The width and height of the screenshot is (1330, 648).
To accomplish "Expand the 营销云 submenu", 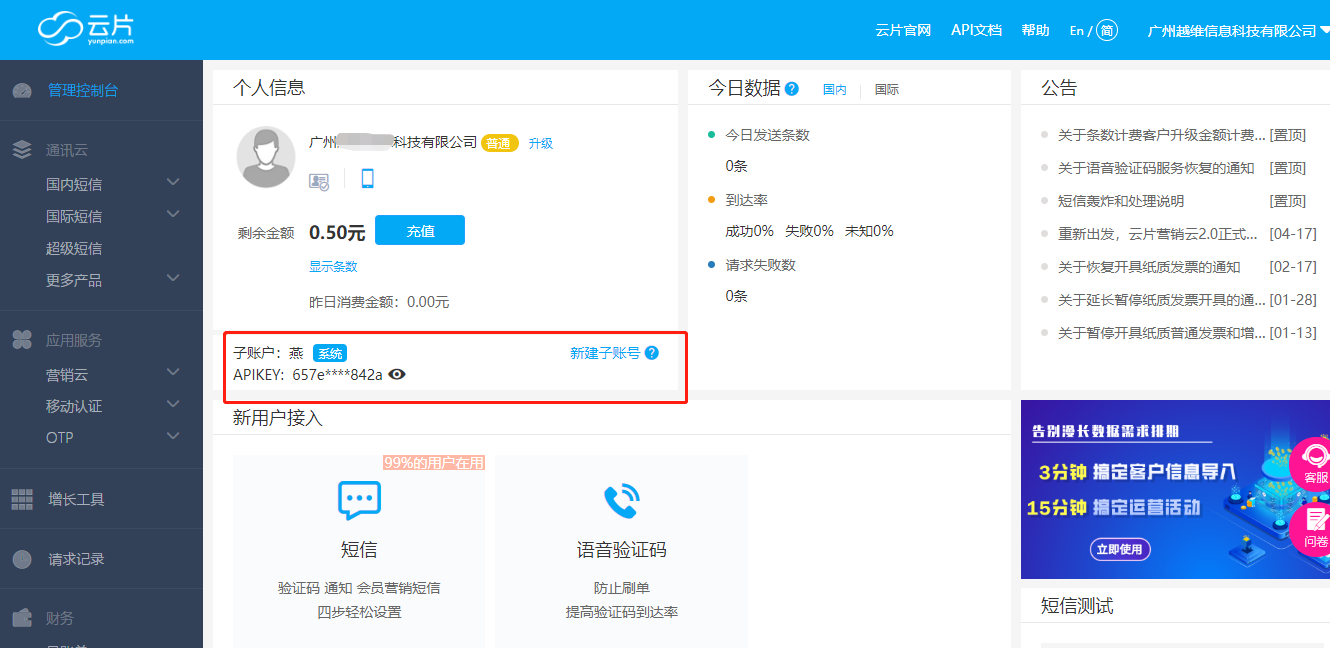I will (173, 372).
